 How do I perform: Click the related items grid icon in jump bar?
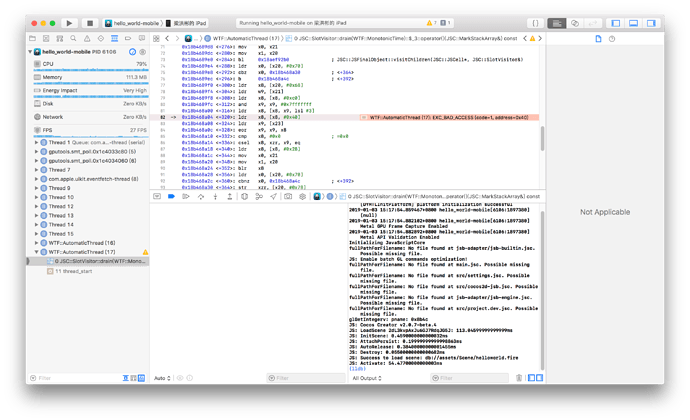pos(156,38)
